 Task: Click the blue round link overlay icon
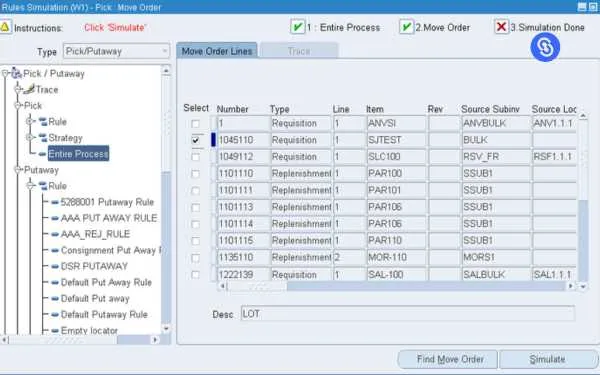pyautogui.click(x=545, y=47)
